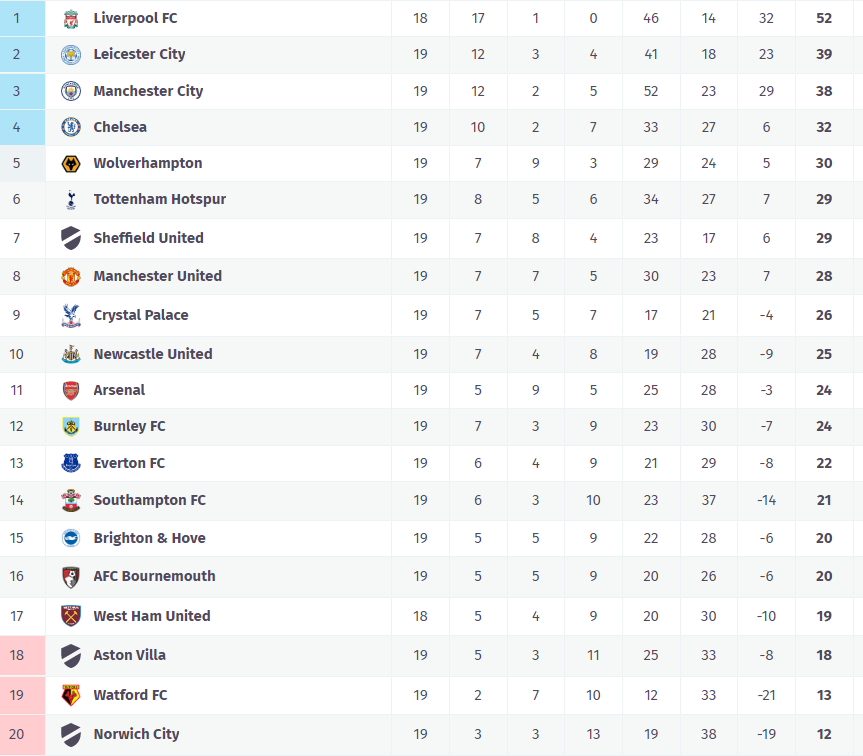Click the Crystal Palace eagle crest

click(x=71, y=315)
